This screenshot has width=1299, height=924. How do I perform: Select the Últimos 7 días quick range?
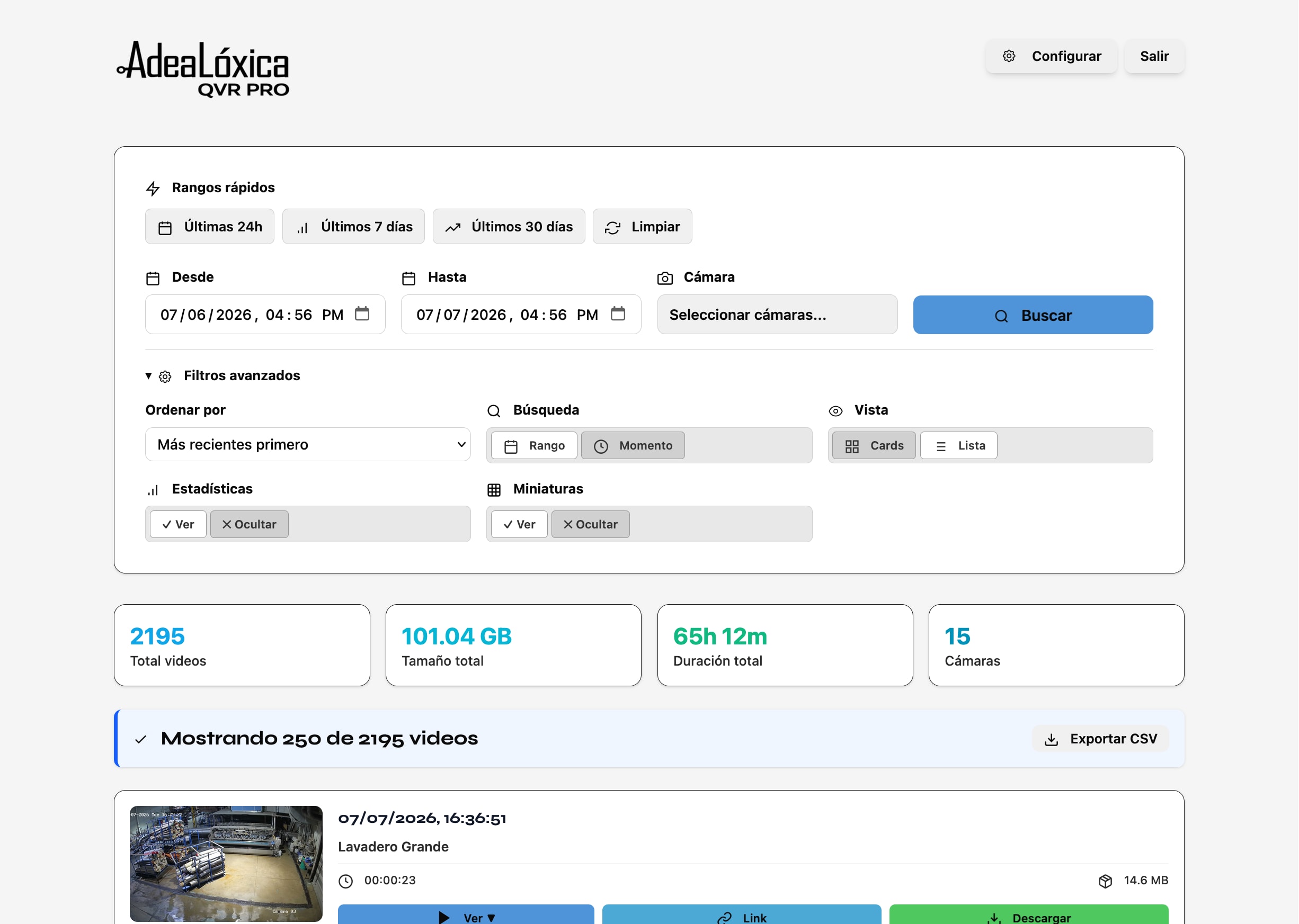[x=353, y=227]
